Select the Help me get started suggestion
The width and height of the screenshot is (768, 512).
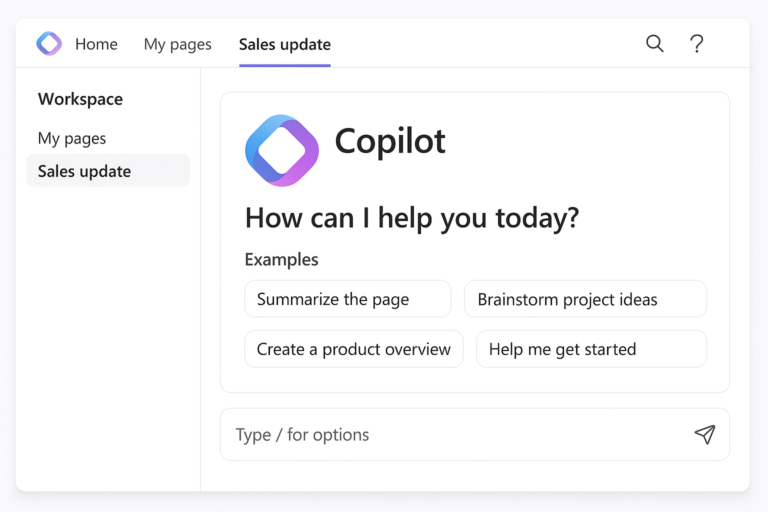tap(591, 349)
